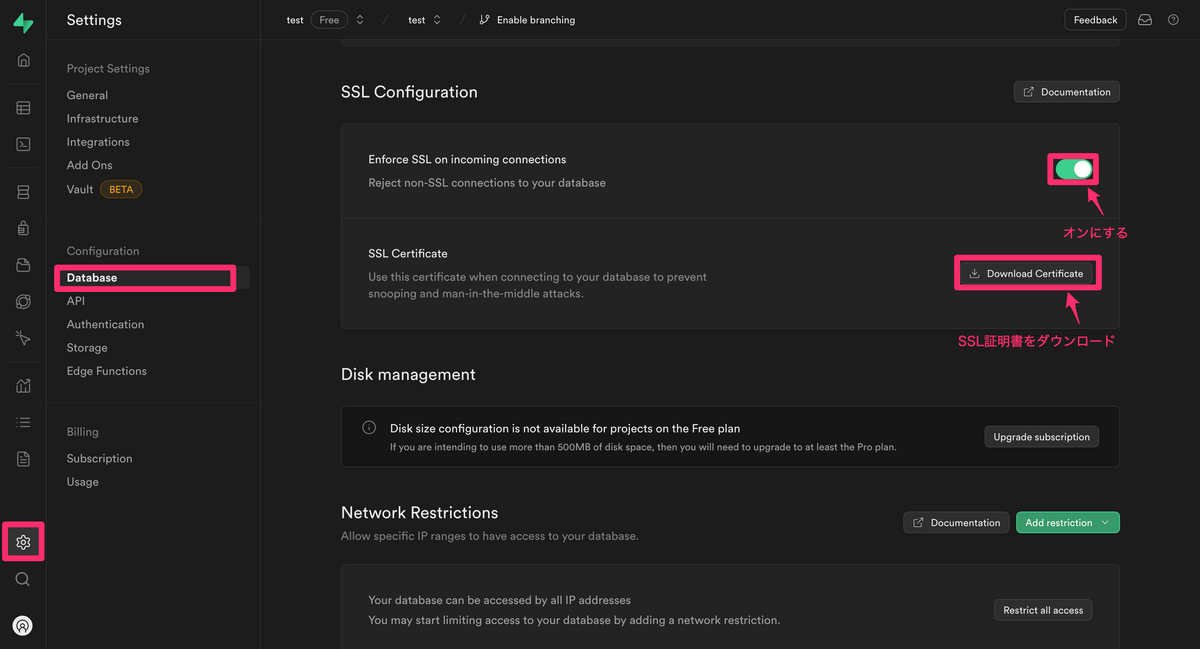The width and height of the screenshot is (1200, 649).
Task: Open the Table Editor icon
Action: [x=23, y=108]
